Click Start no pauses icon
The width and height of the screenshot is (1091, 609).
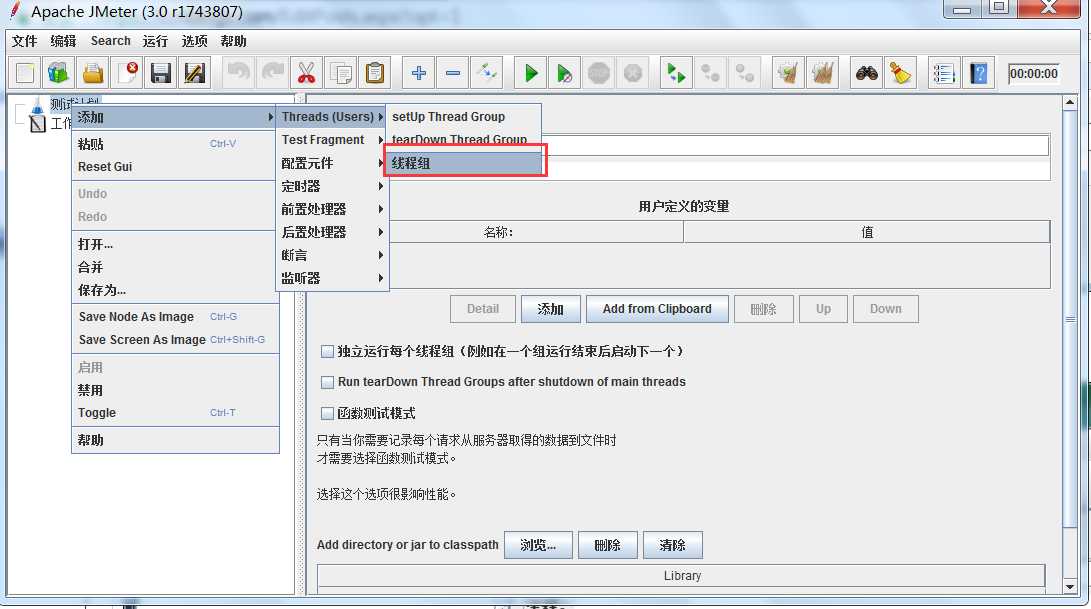[x=565, y=73]
